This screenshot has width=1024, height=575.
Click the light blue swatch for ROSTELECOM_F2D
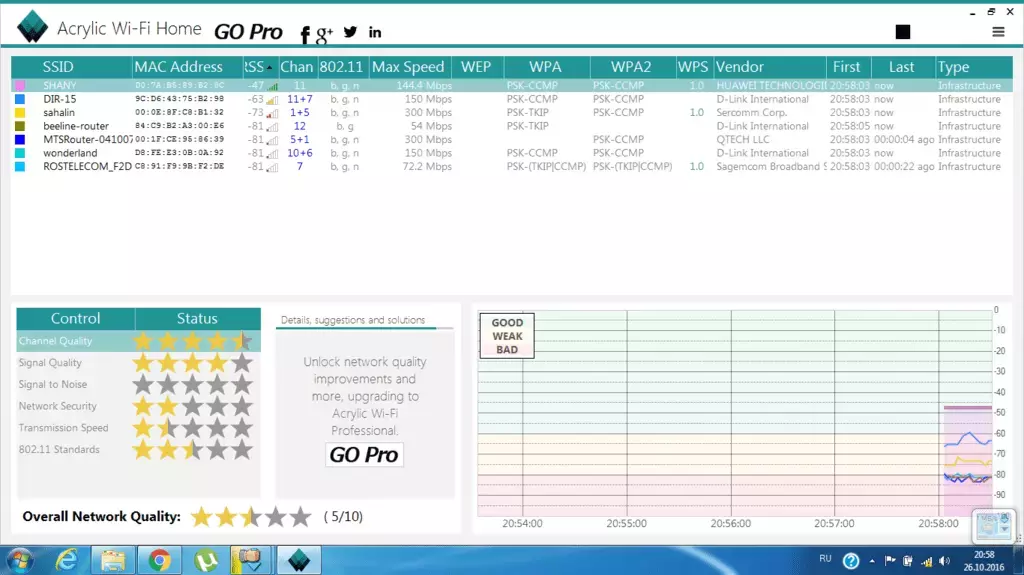[x=20, y=167]
